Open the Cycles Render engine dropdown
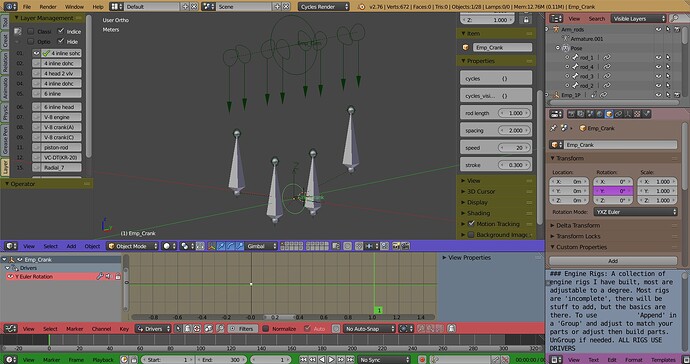690x364 pixels. click(323, 7)
